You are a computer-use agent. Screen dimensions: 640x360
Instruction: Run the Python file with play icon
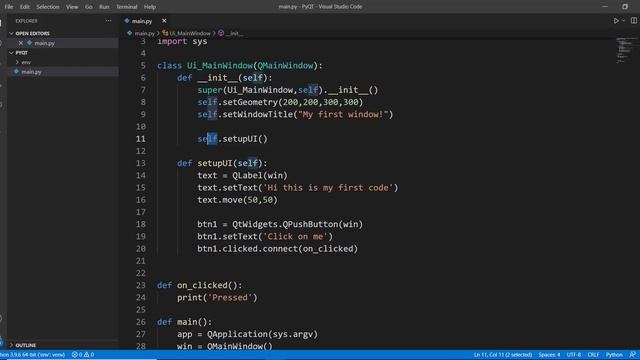pos(616,20)
